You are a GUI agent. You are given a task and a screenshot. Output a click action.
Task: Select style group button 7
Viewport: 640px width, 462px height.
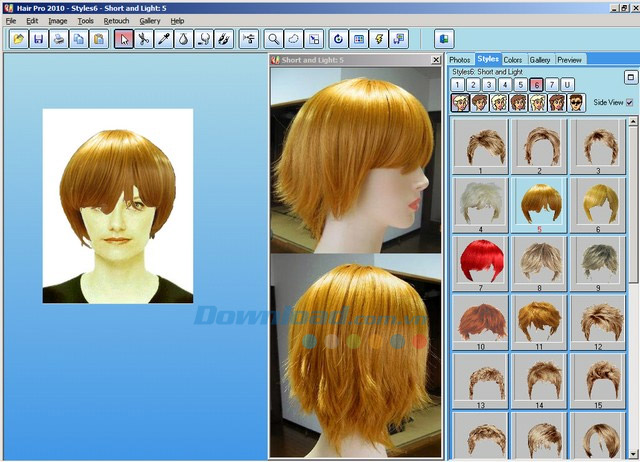tap(552, 85)
